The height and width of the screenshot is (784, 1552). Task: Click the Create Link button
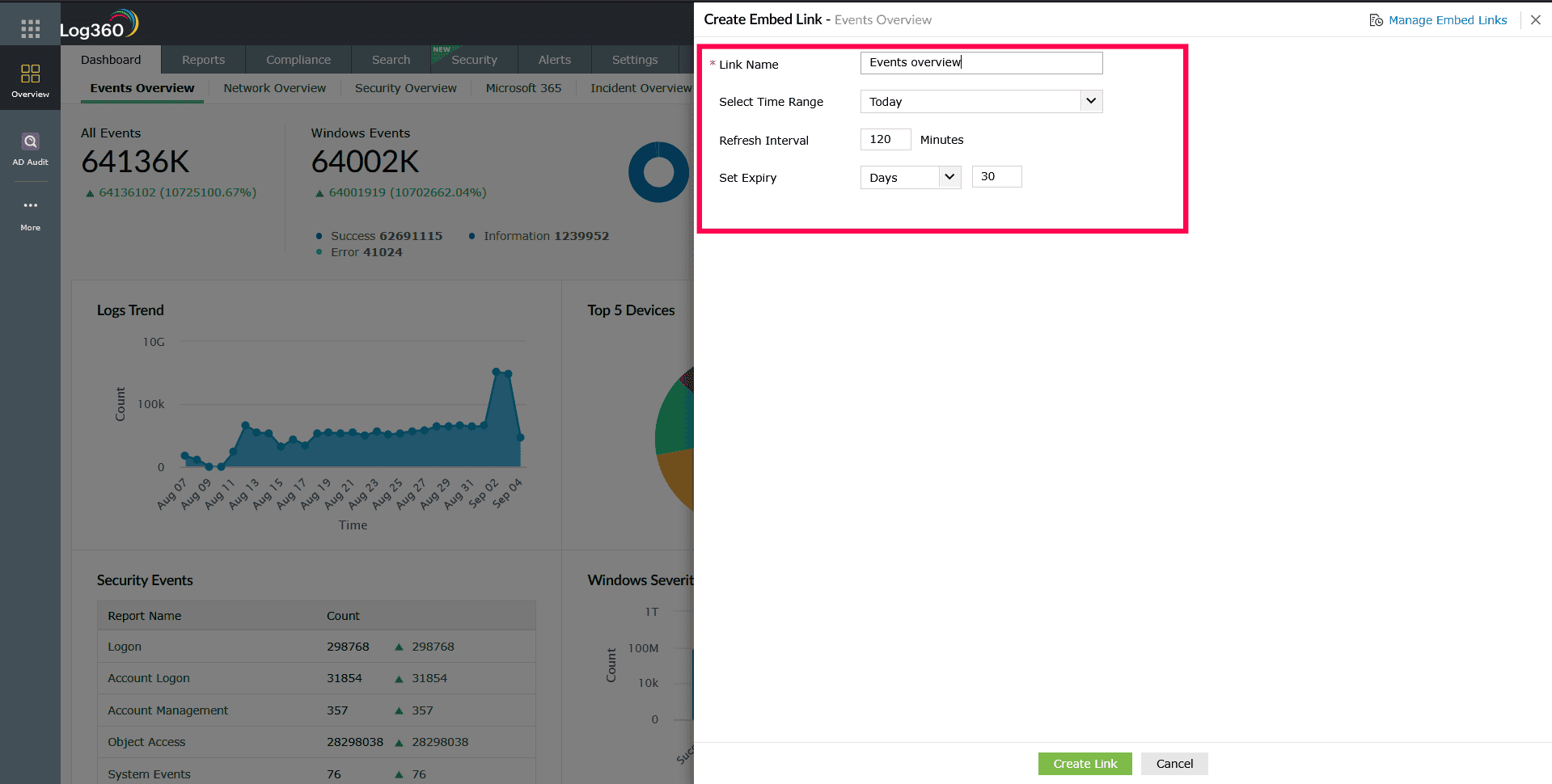(1085, 763)
